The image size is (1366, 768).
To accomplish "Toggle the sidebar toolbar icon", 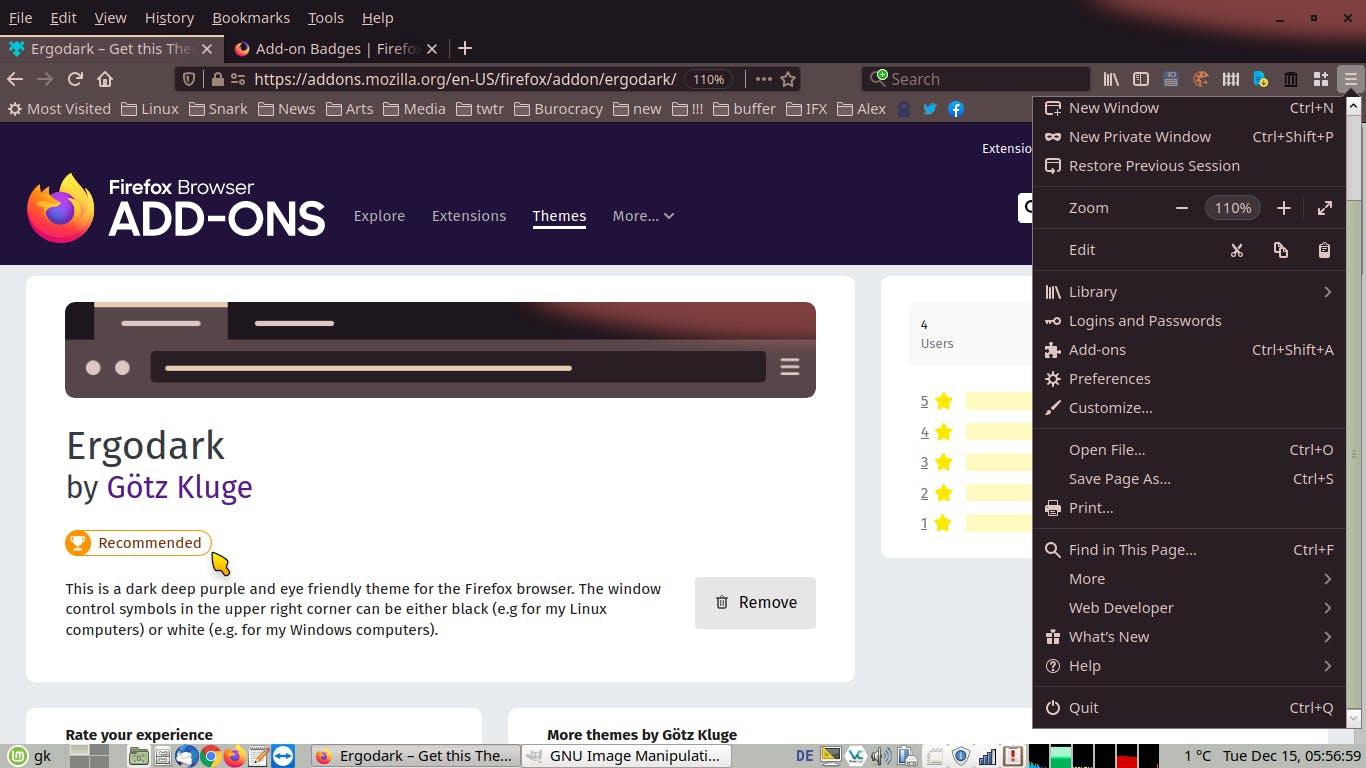I will coord(1140,79).
